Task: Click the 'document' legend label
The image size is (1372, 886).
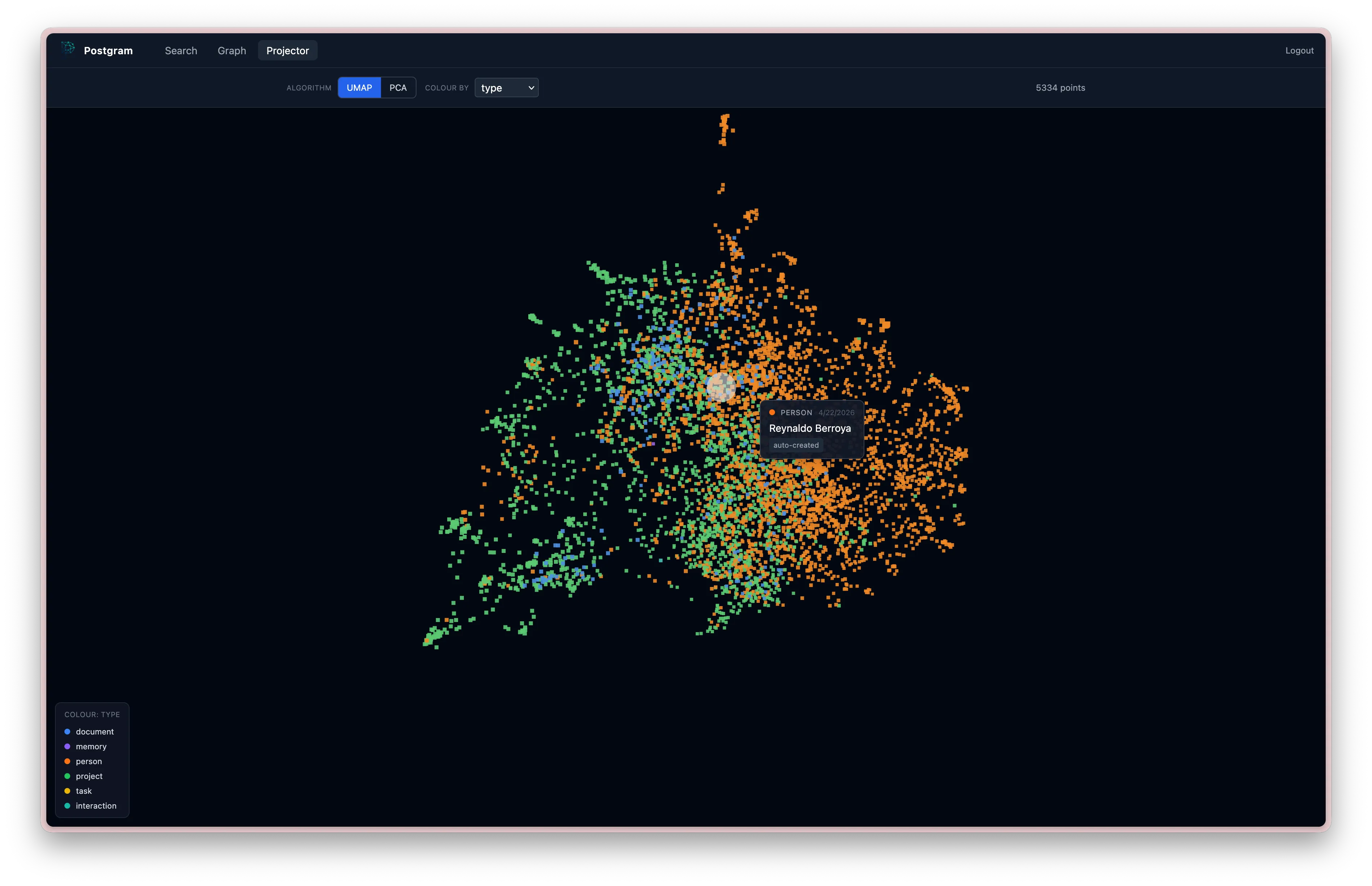Action: click(95, 731)
